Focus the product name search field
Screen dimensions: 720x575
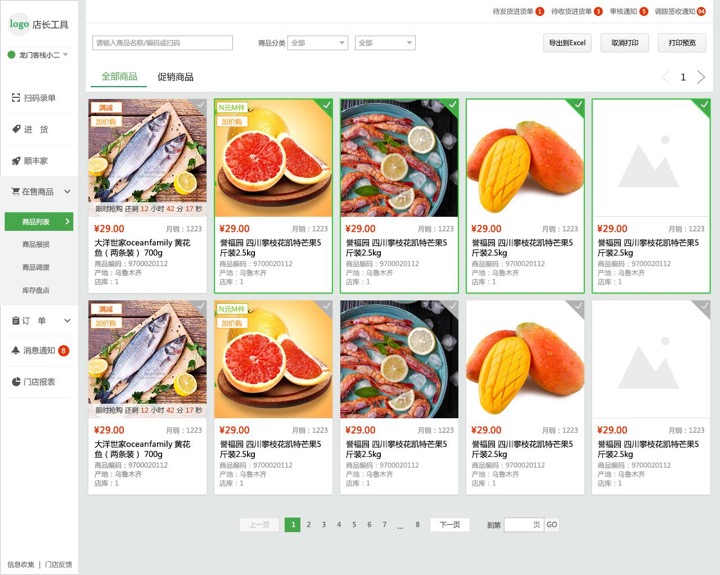coord(163,43)
